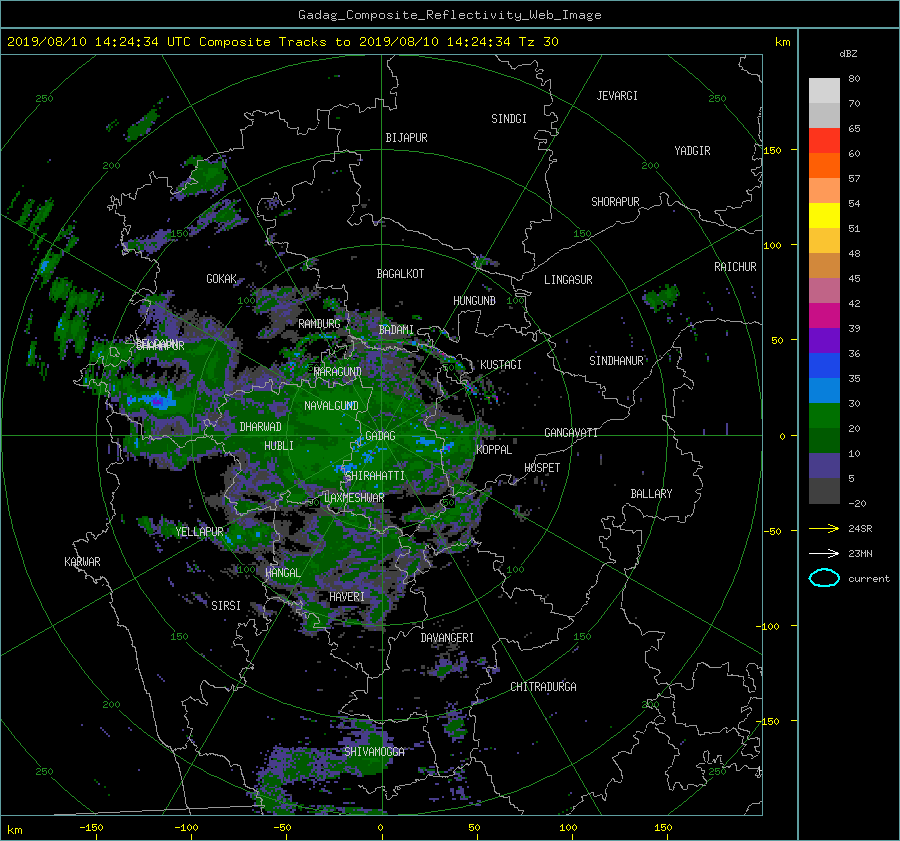Click the GADAG radar center label
This screenshot has height=841, width=900.
pyautogui.click(x=380, y=436)
